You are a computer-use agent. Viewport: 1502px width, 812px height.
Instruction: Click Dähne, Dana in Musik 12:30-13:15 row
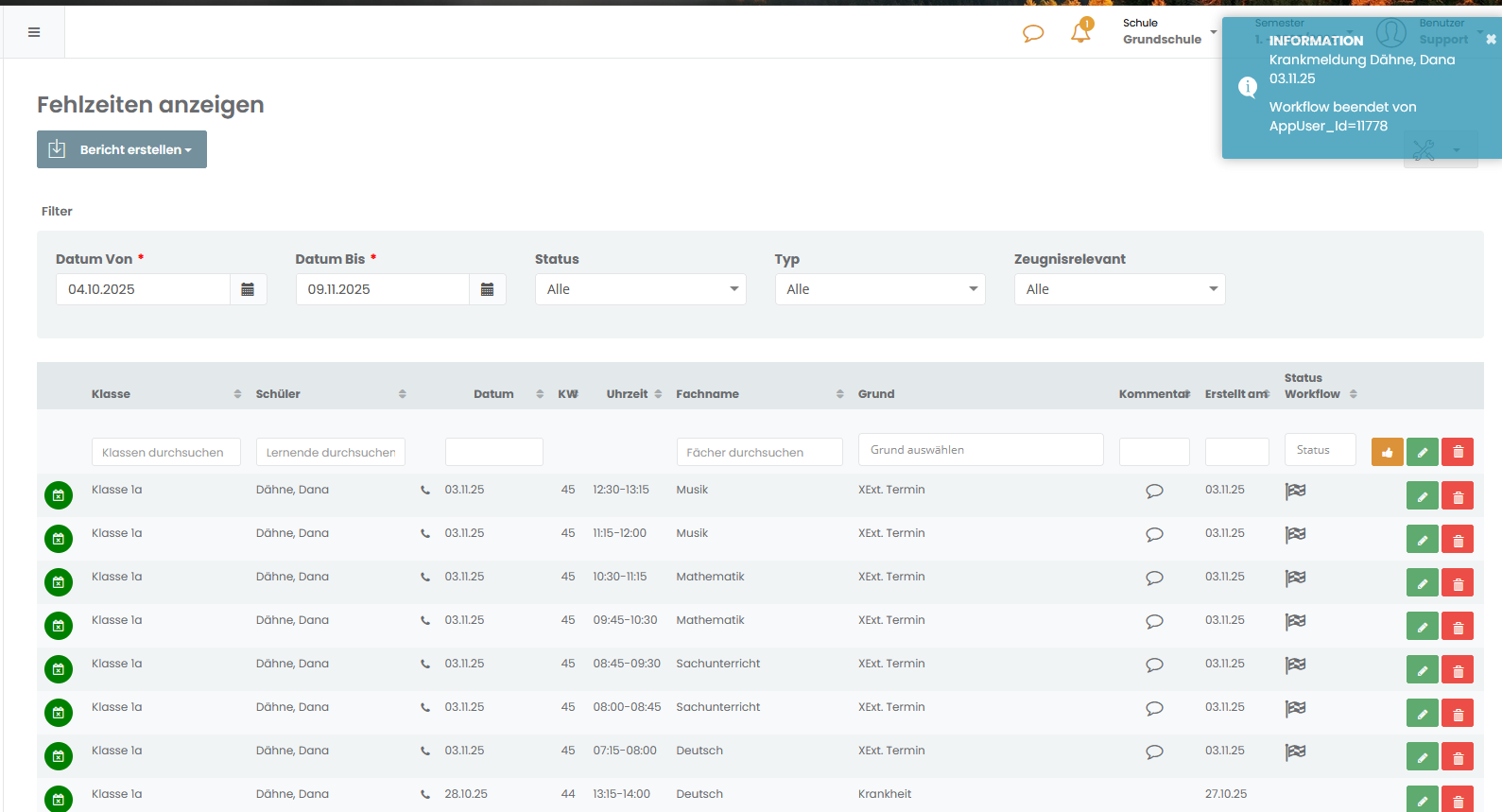[x=292, y=490]
